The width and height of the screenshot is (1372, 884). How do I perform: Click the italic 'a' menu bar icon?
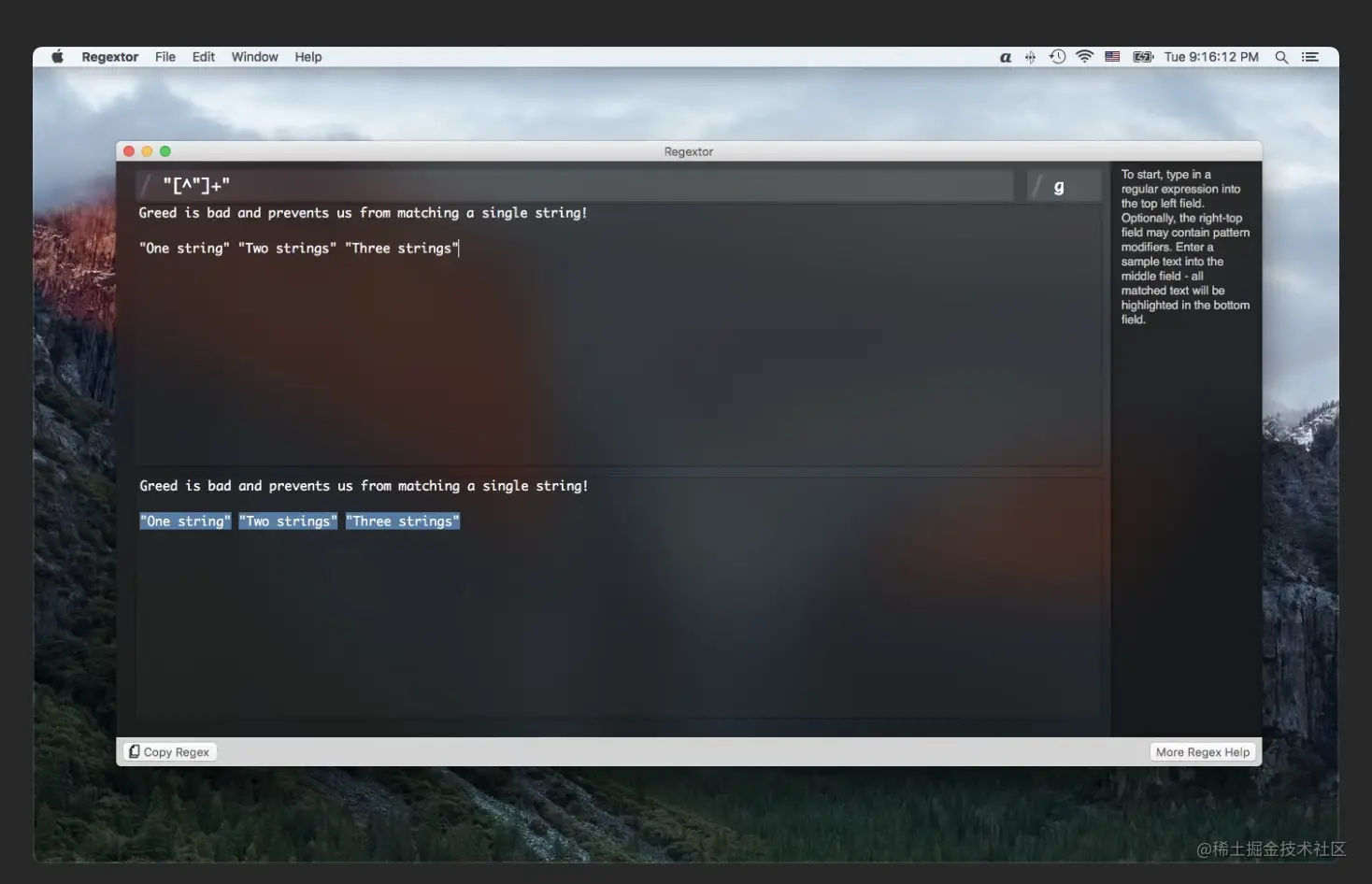pyautogui.click(x=1006, y=57)
